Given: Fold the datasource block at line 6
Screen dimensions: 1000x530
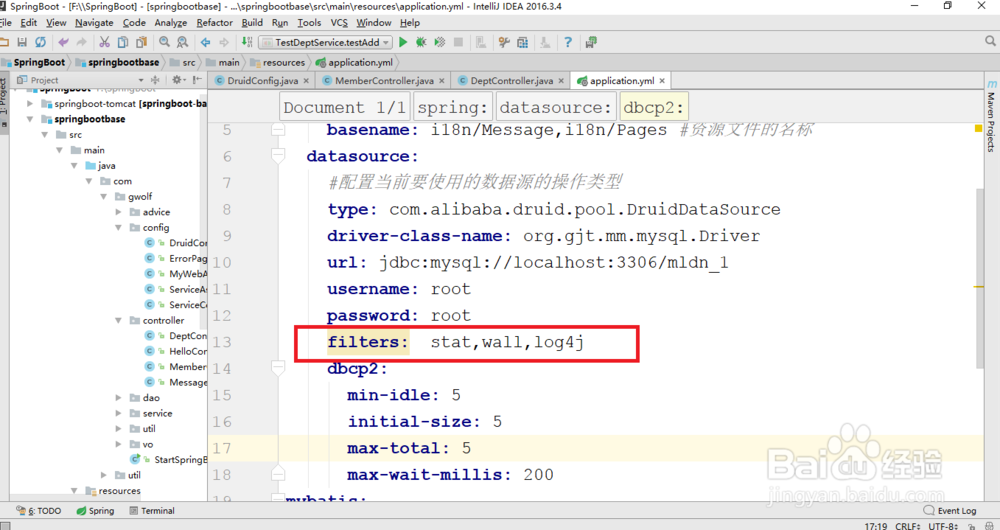Looking at the screenshot, I should [x=278, y=156].
